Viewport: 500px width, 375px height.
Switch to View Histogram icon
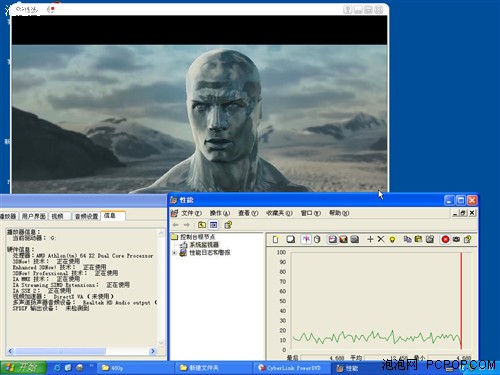(343, 239)
